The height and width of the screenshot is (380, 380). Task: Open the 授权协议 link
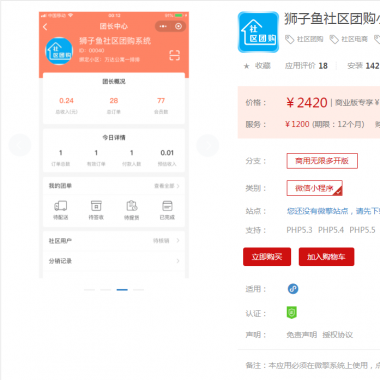(338, 335)
